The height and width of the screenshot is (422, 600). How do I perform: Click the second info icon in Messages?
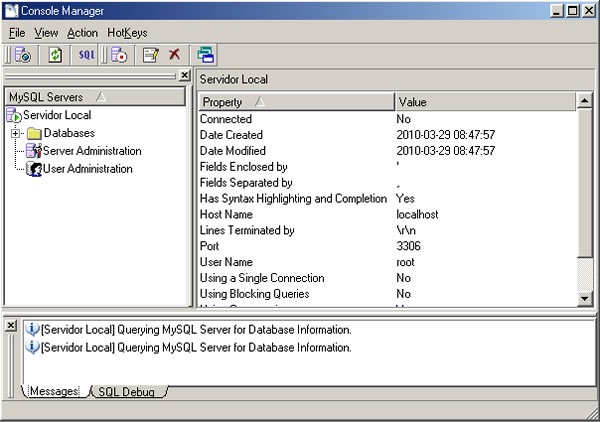tap(32, 347)
